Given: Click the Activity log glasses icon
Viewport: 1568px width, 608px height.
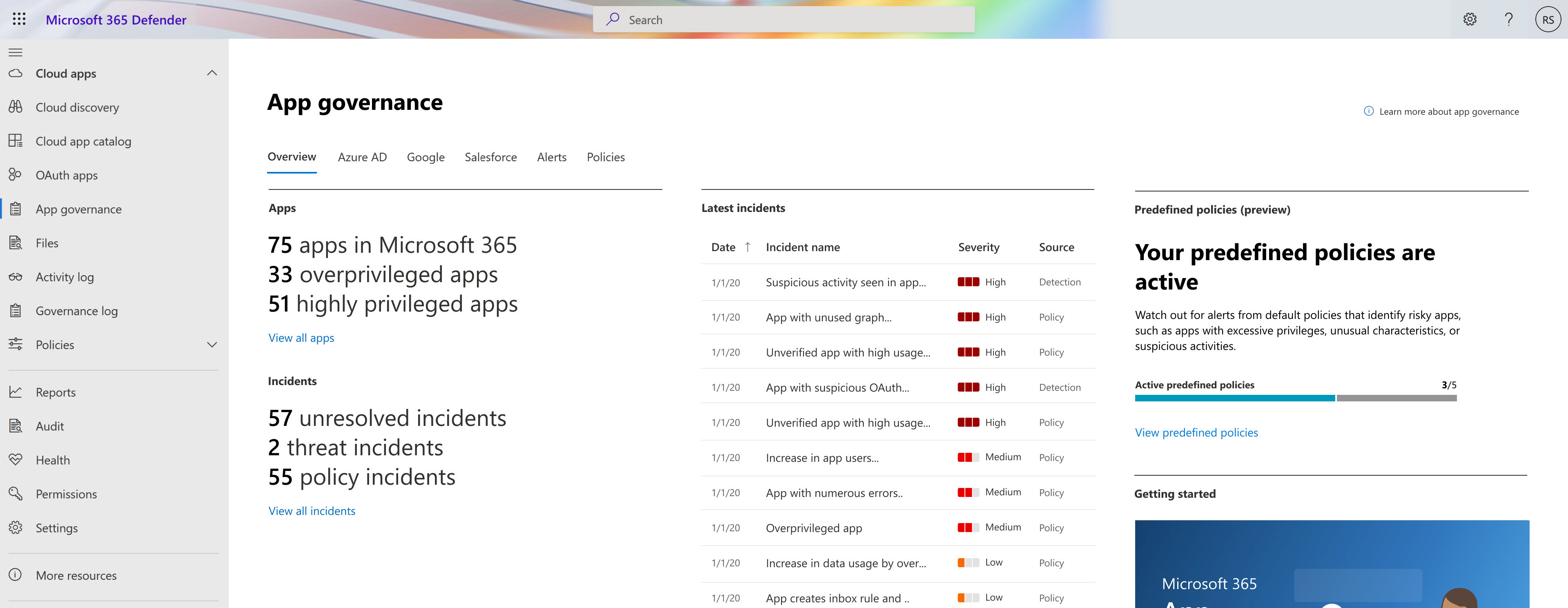Looking at the screenshot, I should tap(16, 277).
